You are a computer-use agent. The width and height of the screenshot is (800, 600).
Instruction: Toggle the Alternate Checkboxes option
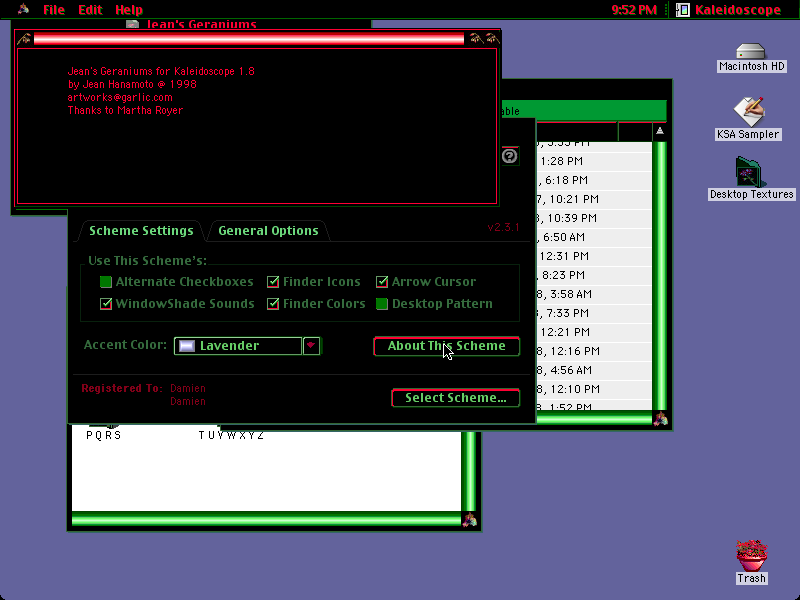click(106, 282)
